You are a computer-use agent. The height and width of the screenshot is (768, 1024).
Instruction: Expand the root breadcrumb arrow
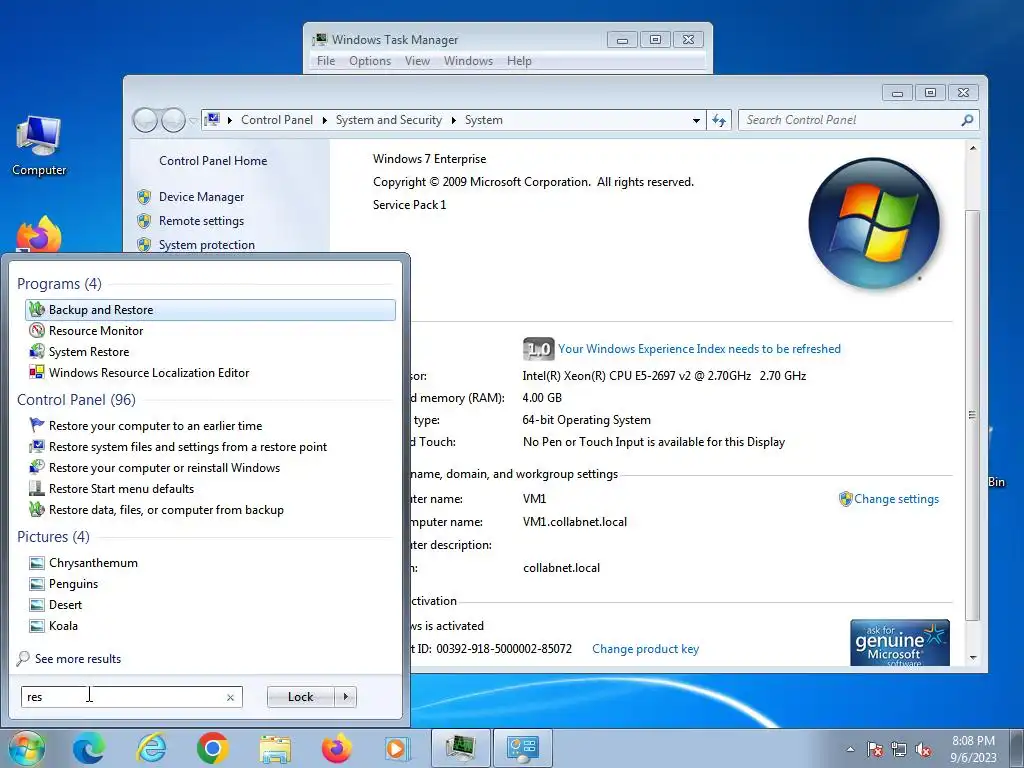[x=230, y=120]
